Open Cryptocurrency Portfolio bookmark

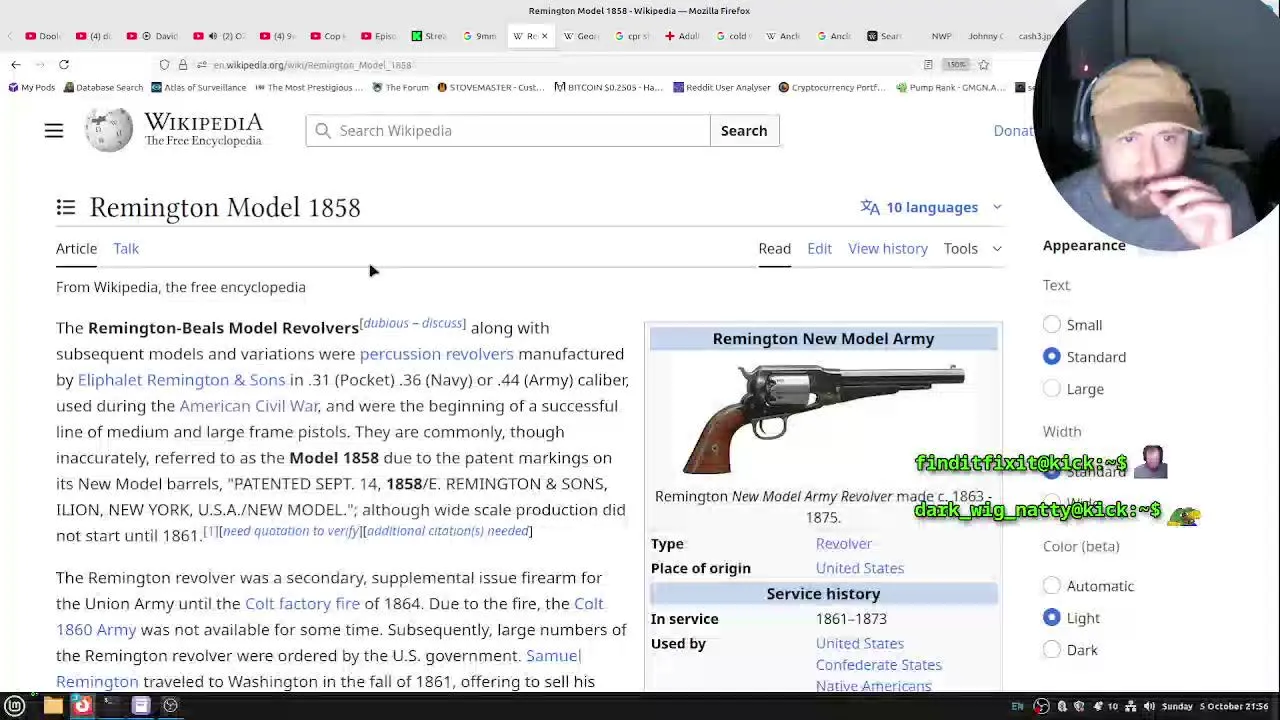pyautogui.click(x=832, y=87)
